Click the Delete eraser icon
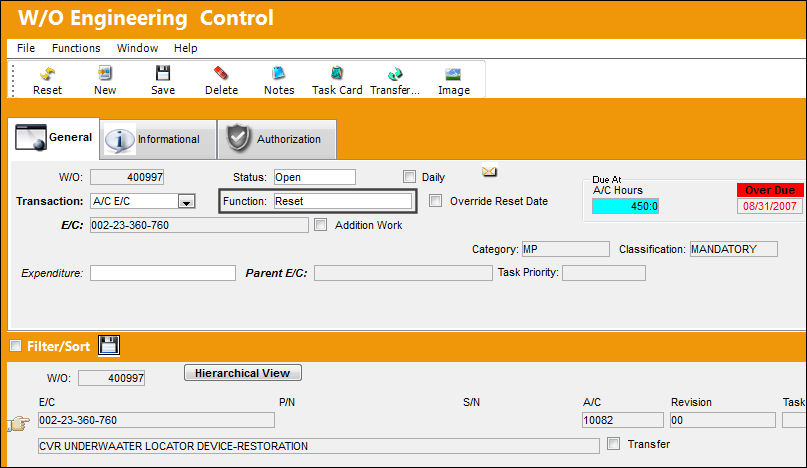Image resolution: width=807 pixels, height=468 pixels. (x=221, y=74)
